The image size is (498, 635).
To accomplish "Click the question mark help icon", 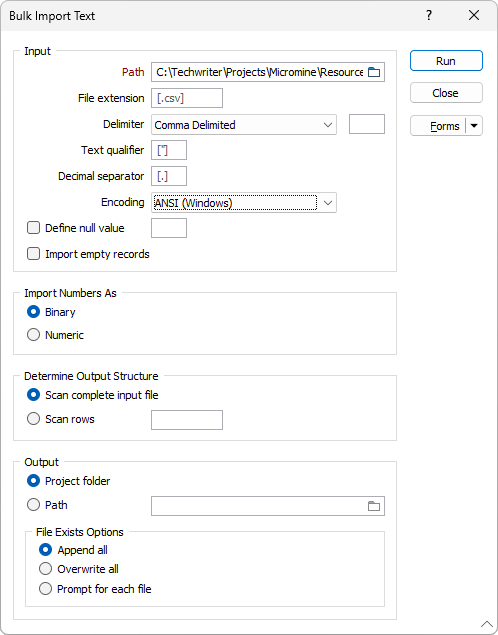I will [429, 15].
